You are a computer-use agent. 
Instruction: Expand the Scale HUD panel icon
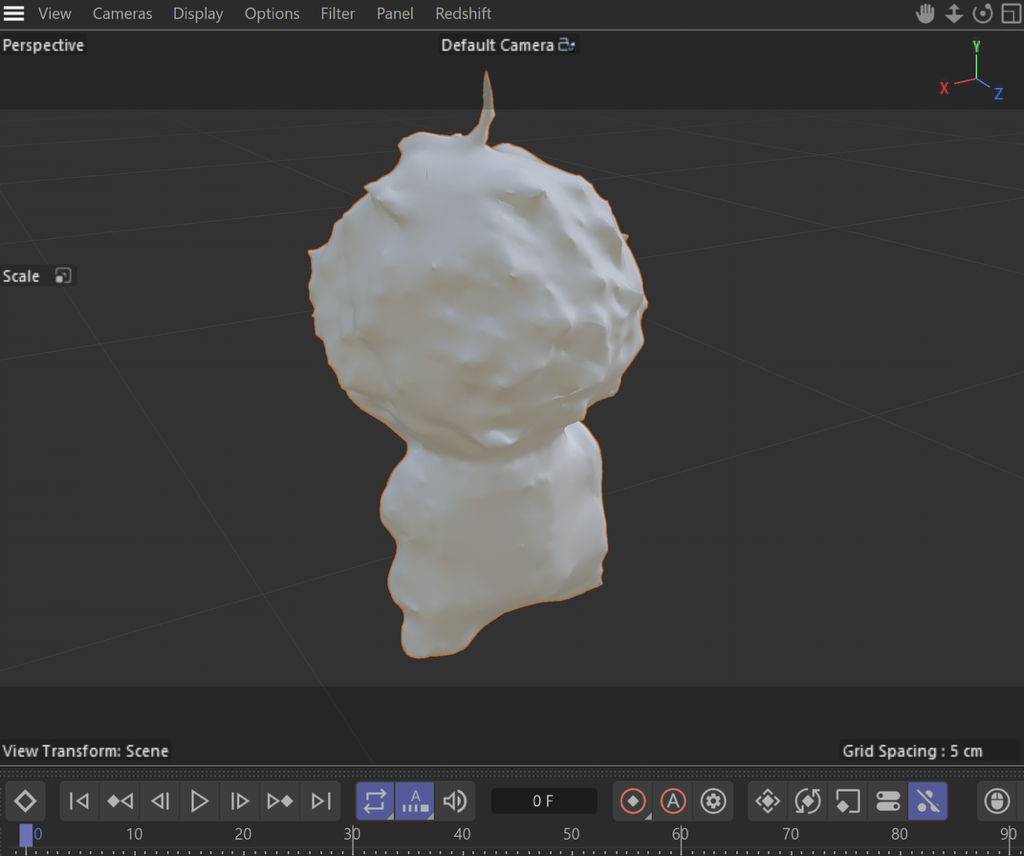tap(63, 276)
